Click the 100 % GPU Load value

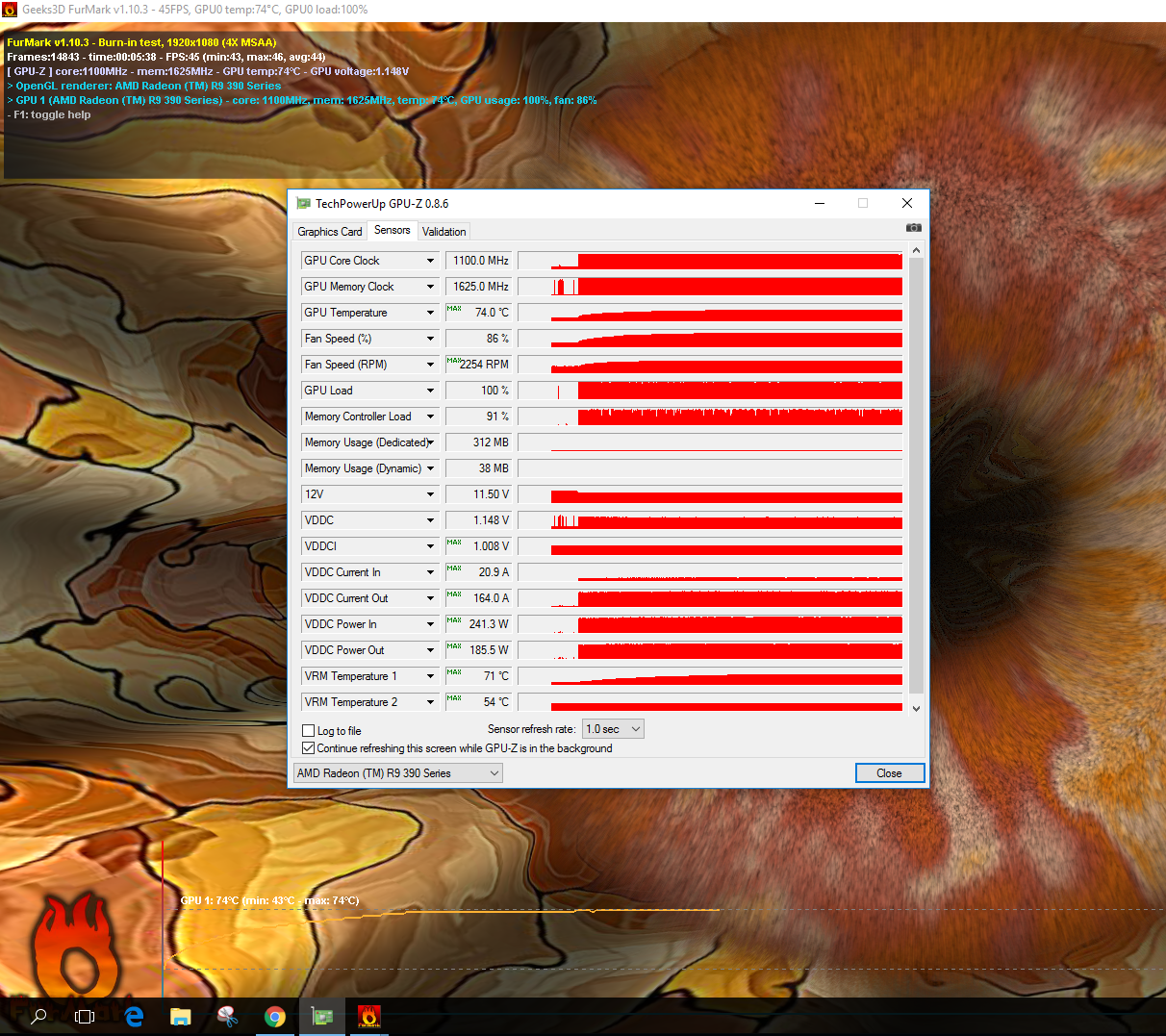(478, 391)
